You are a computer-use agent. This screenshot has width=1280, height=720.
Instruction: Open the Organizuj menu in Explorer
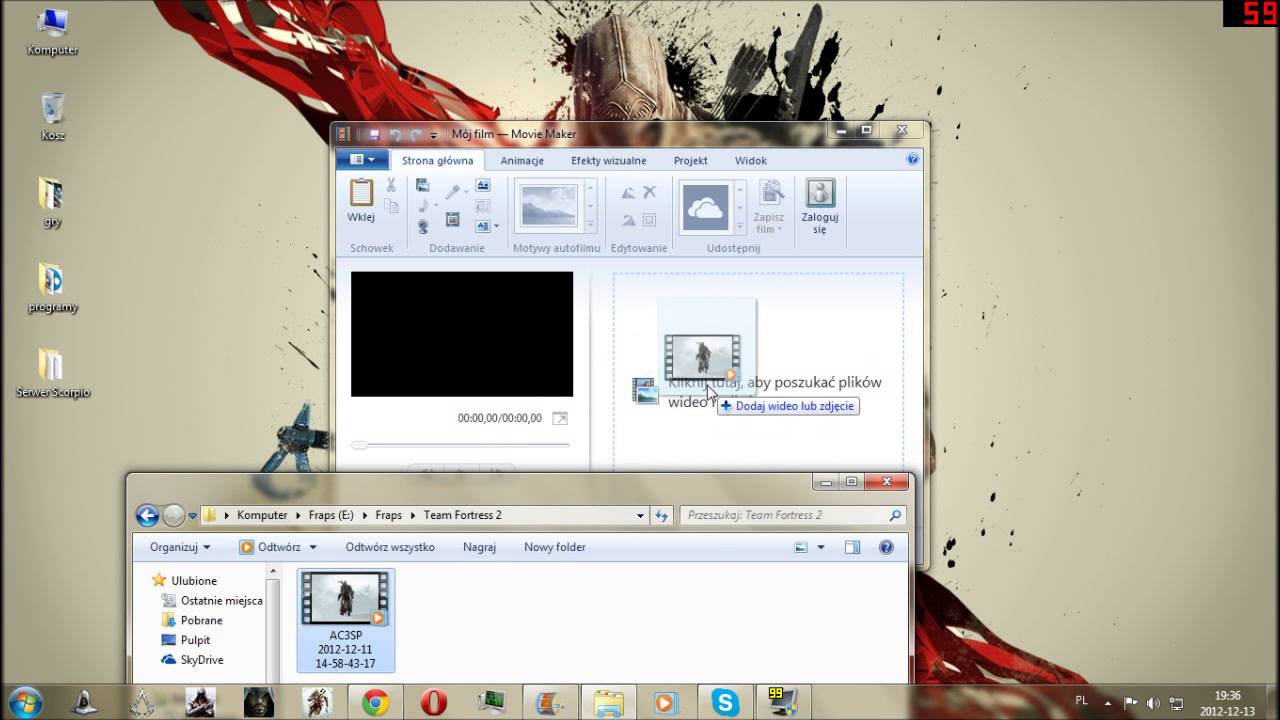pos(180,547)
